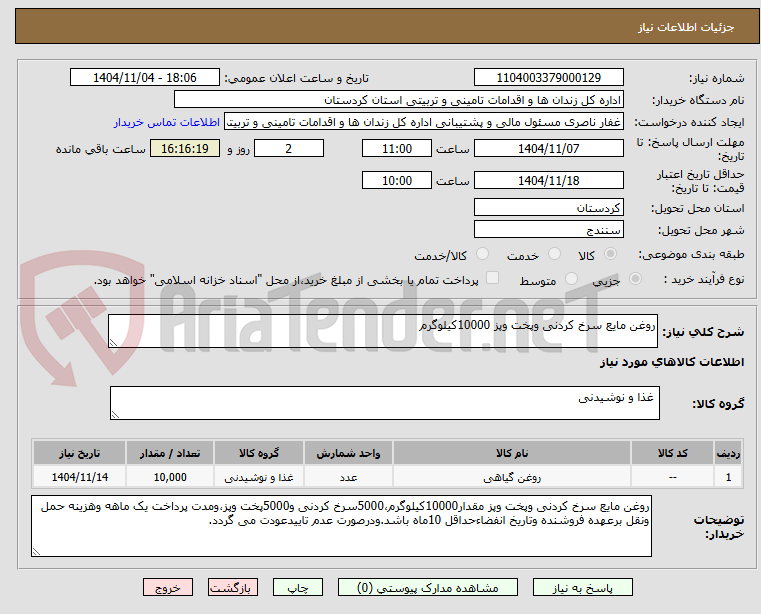Click the ردیف column header

(x=728, y=453)
